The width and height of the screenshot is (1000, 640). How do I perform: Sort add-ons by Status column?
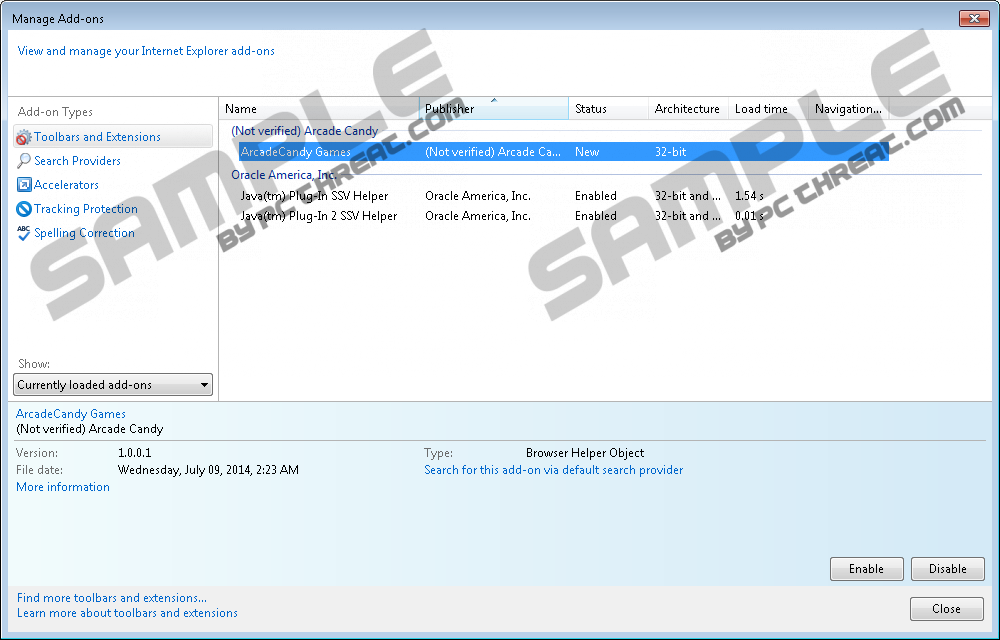607,109
